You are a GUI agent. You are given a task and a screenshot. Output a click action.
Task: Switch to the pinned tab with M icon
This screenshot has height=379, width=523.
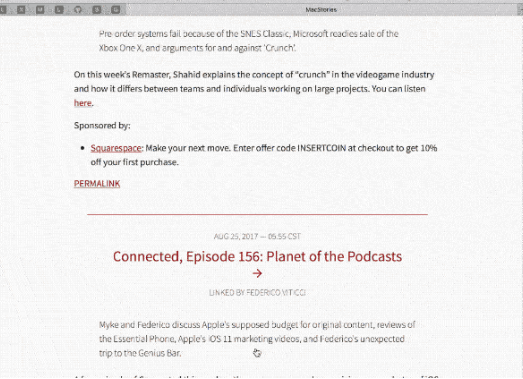pyautogui.click(x=40, y=10)
